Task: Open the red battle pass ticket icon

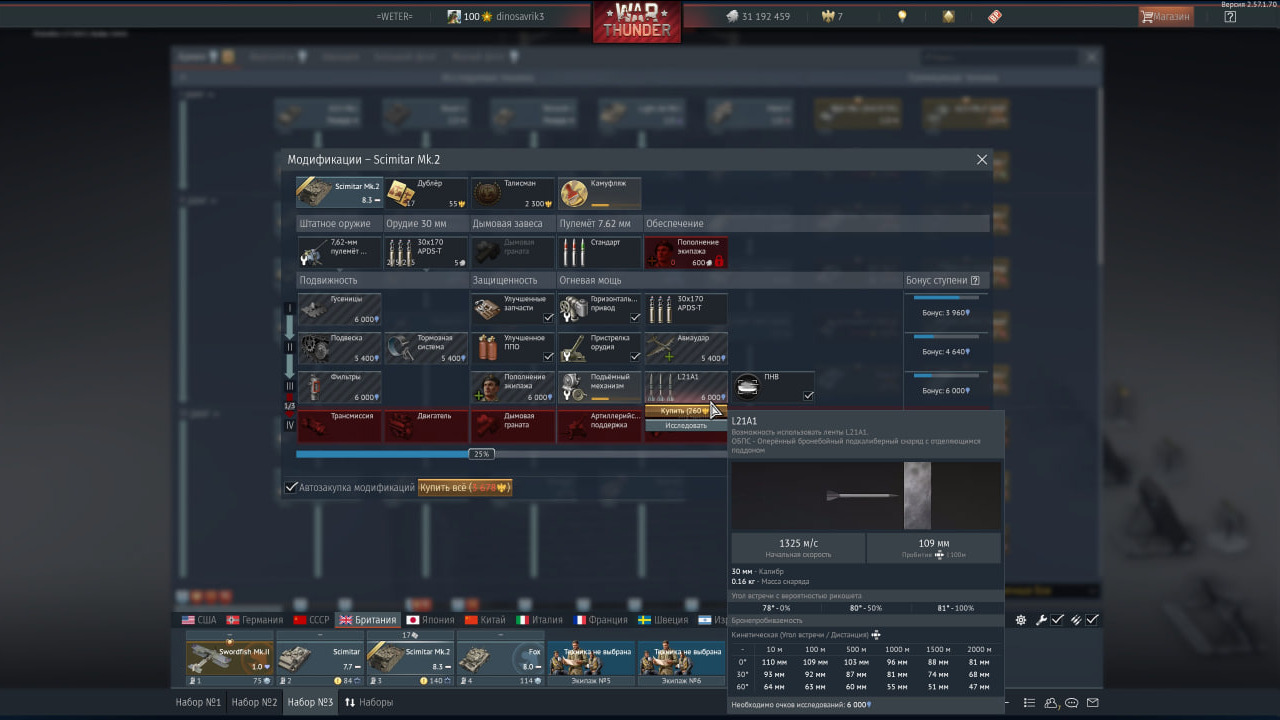Action: [x=994, y=16]
